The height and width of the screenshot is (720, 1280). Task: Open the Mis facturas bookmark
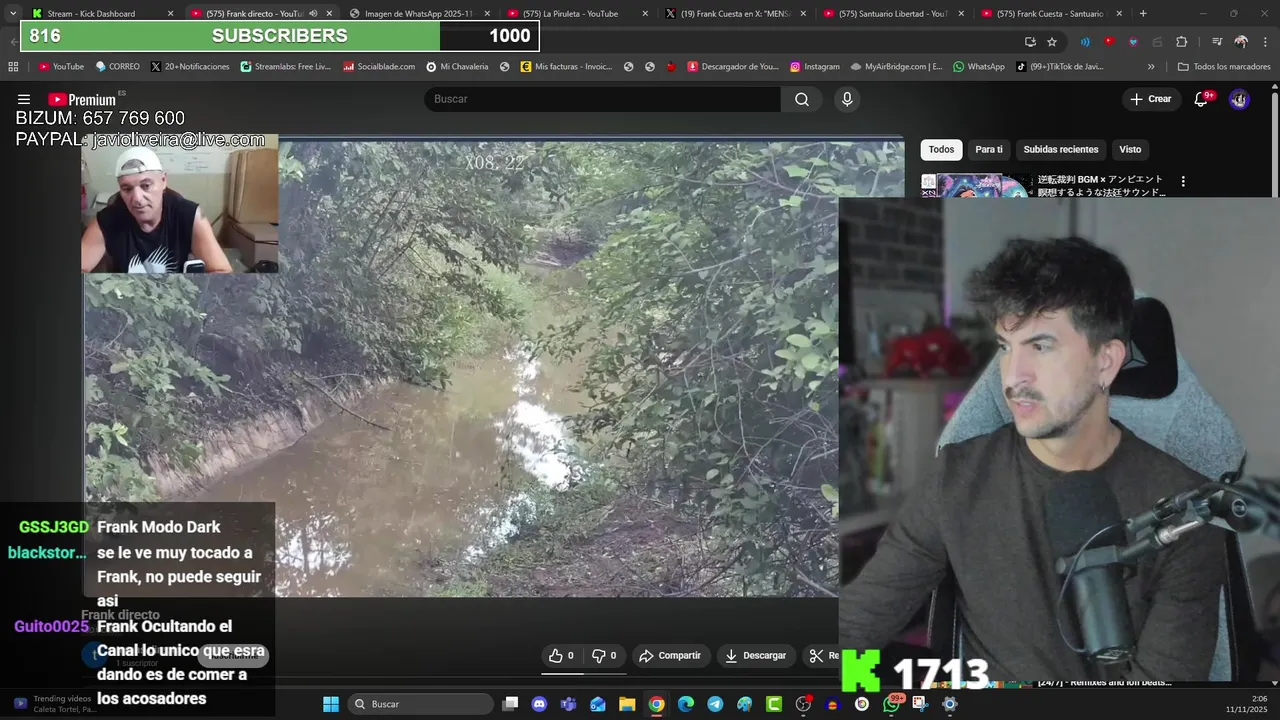(x=566, y=67)
